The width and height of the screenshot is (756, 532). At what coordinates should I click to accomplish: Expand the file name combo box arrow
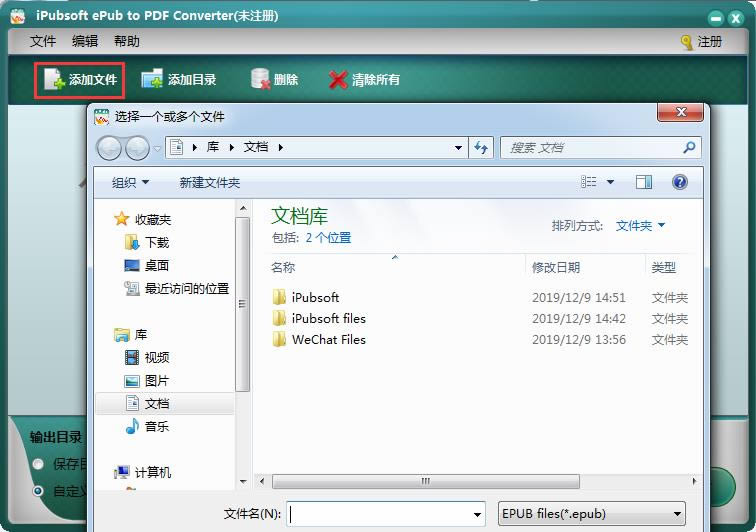coord(477,514)
